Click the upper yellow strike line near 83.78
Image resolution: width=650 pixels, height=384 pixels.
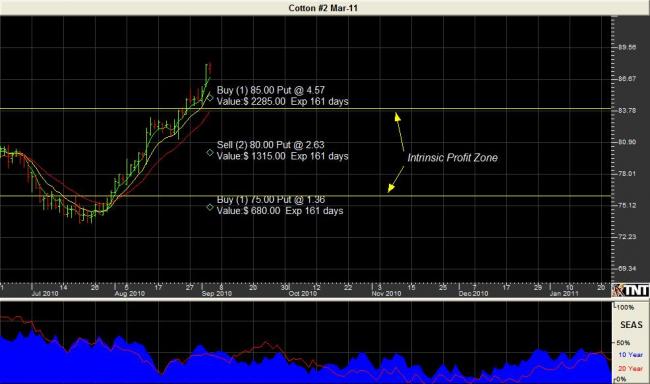(x=306, y=109)
